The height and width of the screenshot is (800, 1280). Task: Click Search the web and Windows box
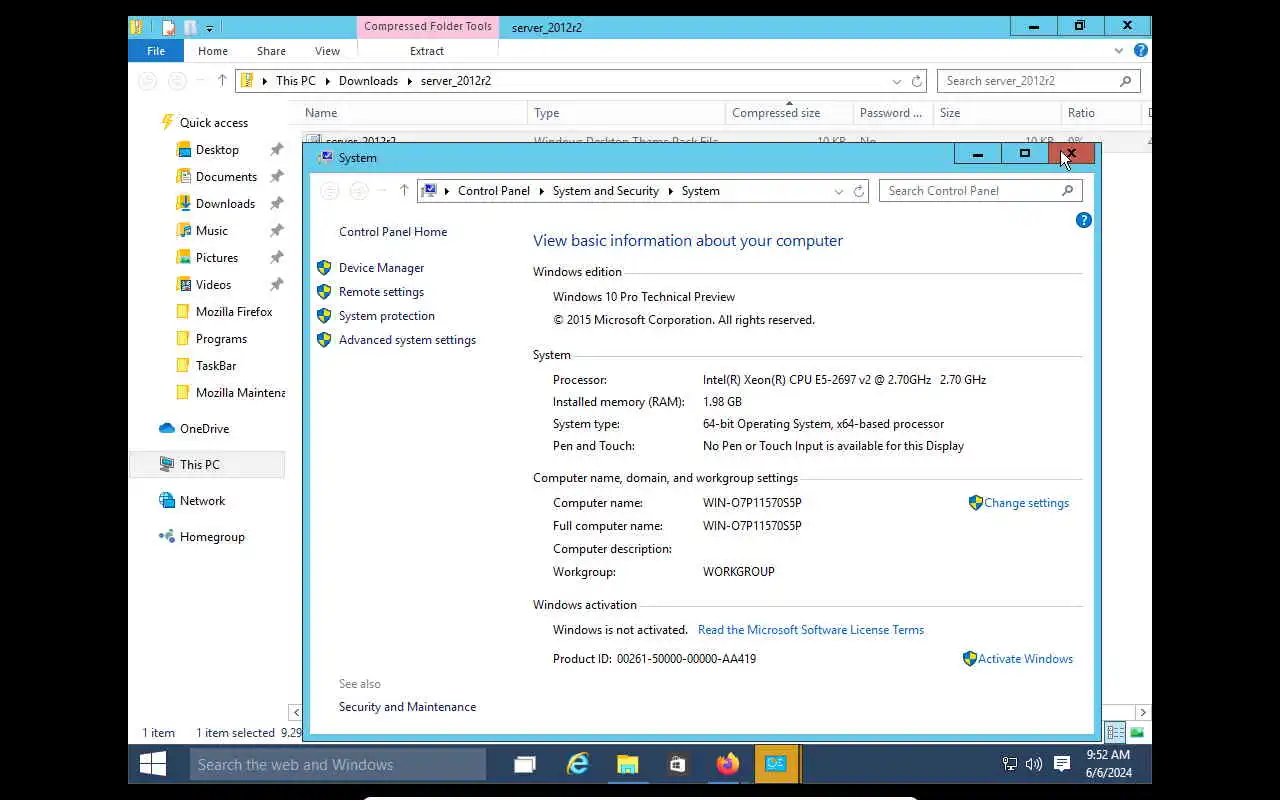[x=337, y=764]
